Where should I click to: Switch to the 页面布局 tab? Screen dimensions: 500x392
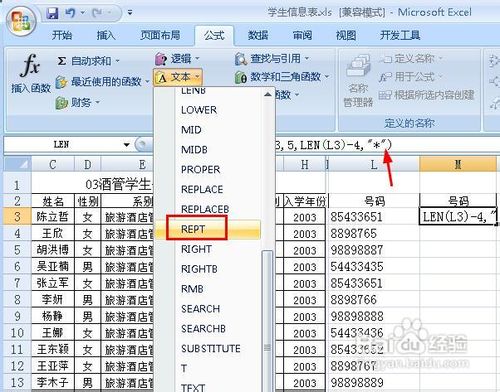point(160,35)
